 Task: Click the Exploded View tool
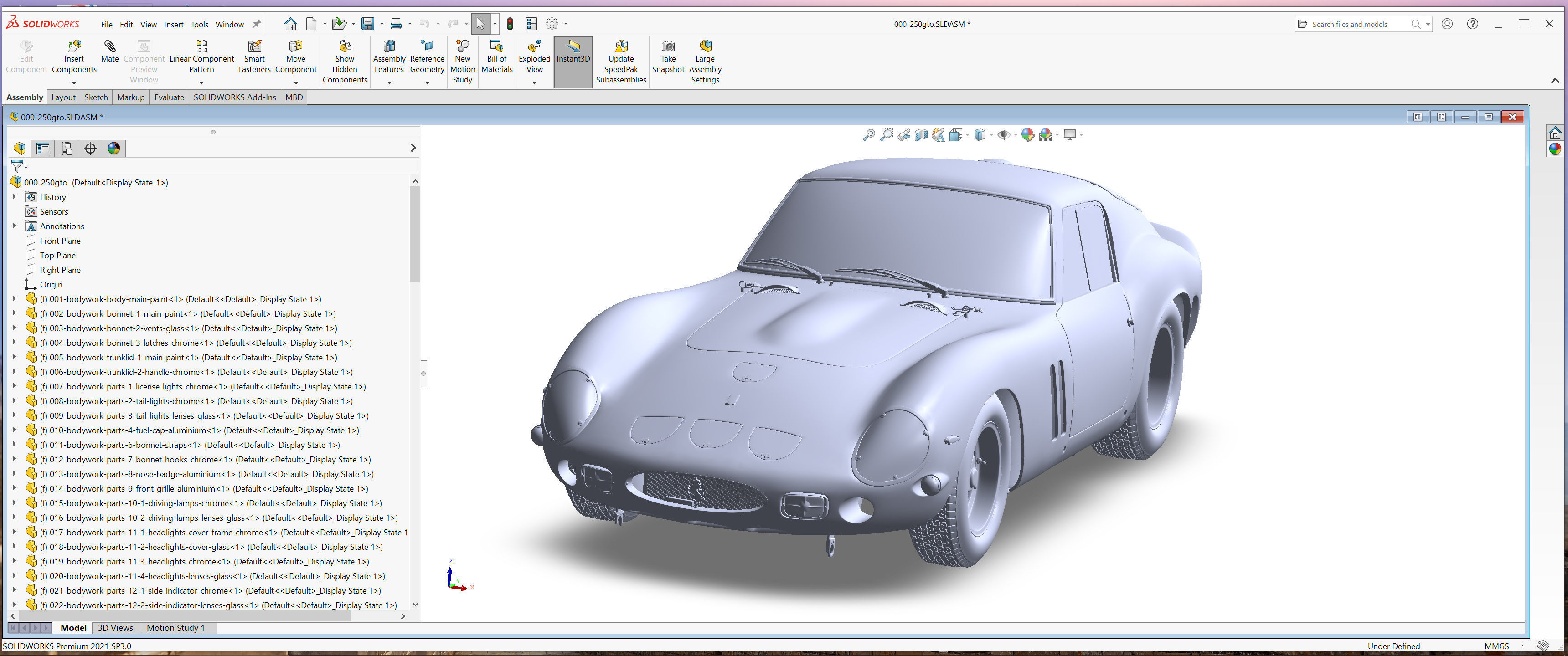click(x=534, y=57)
